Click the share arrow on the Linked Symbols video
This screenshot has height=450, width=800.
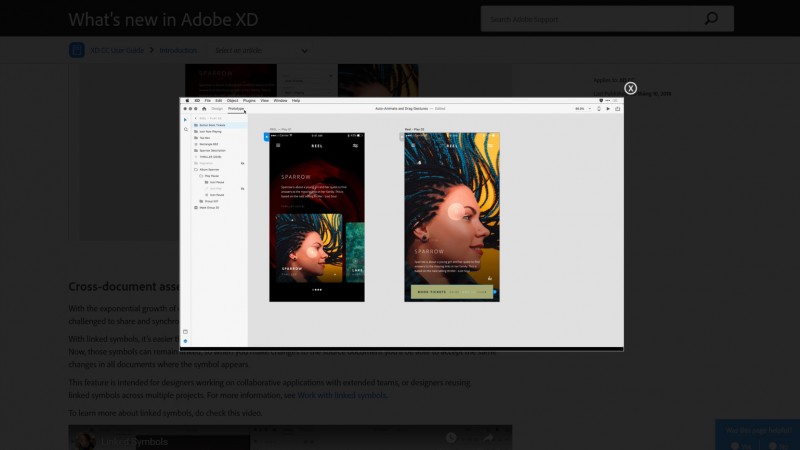pyautogui.click(x=488, y=438)
